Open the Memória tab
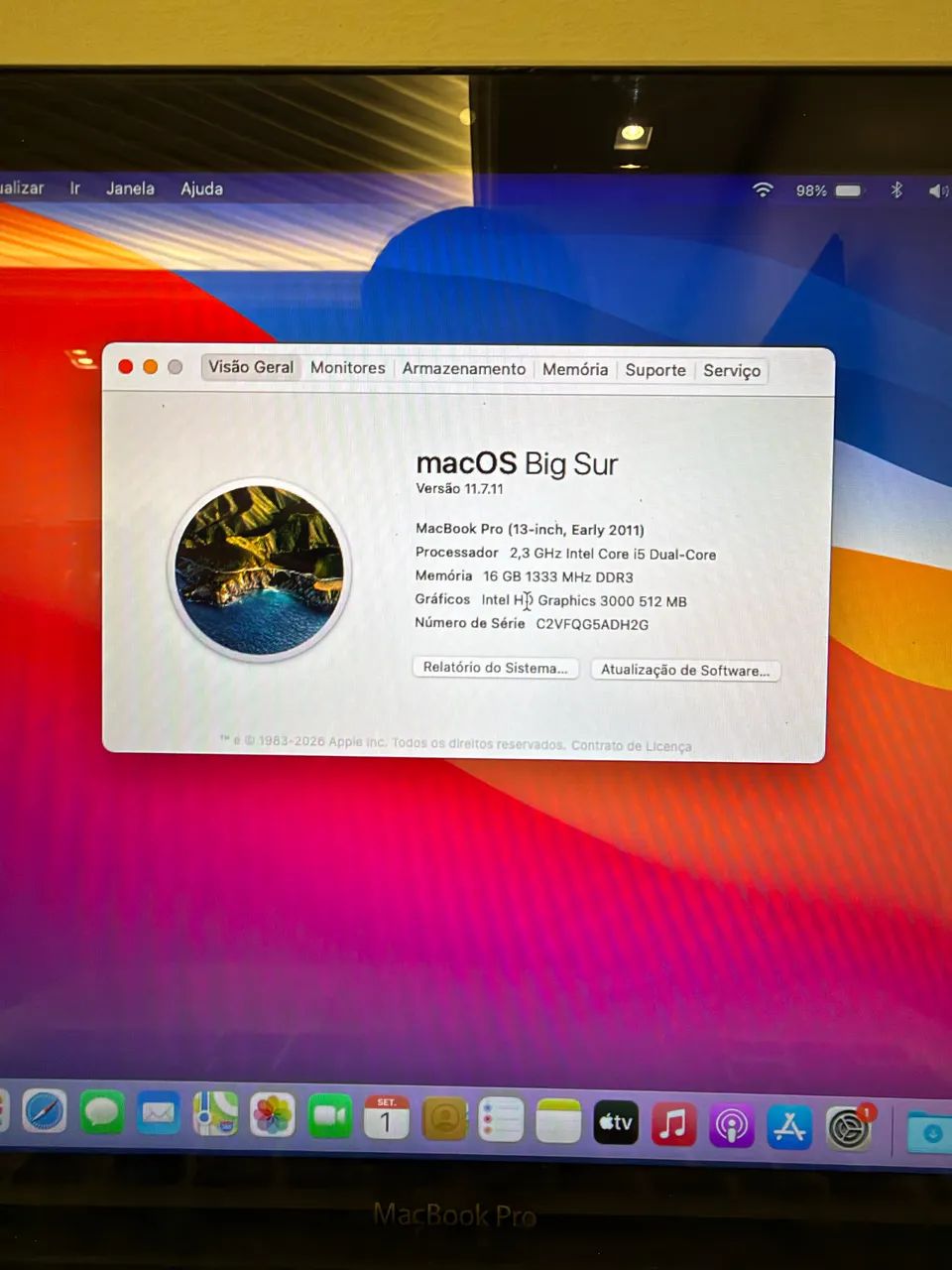 tap(575, 370)
